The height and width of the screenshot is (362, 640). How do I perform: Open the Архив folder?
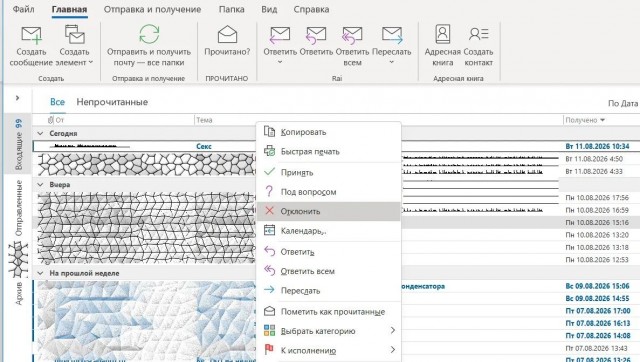pyautogui.click(x=18, y=293)
